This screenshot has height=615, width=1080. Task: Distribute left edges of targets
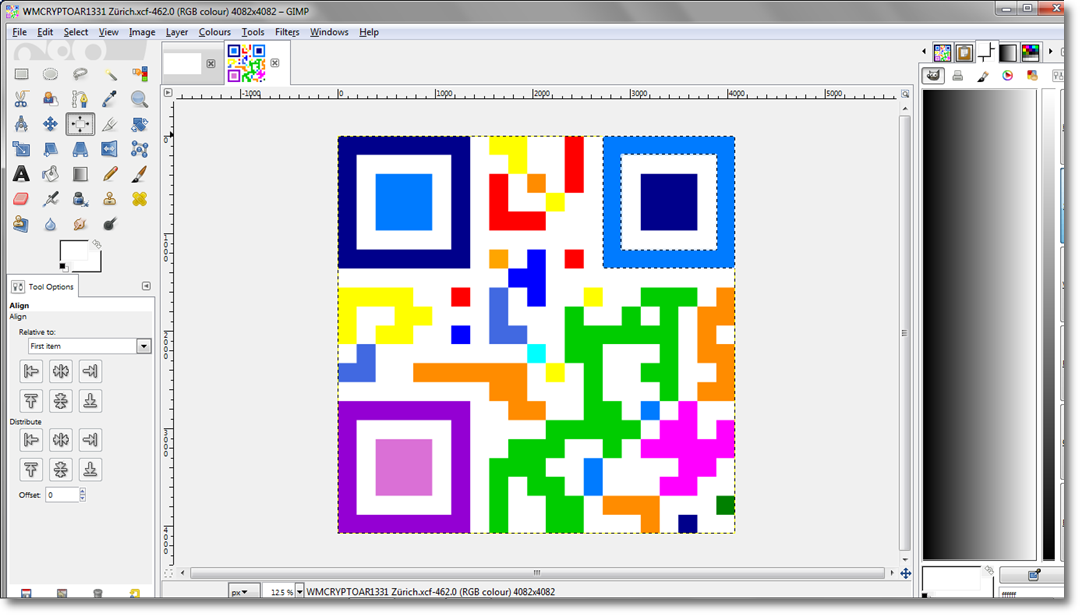pos(31,439)
